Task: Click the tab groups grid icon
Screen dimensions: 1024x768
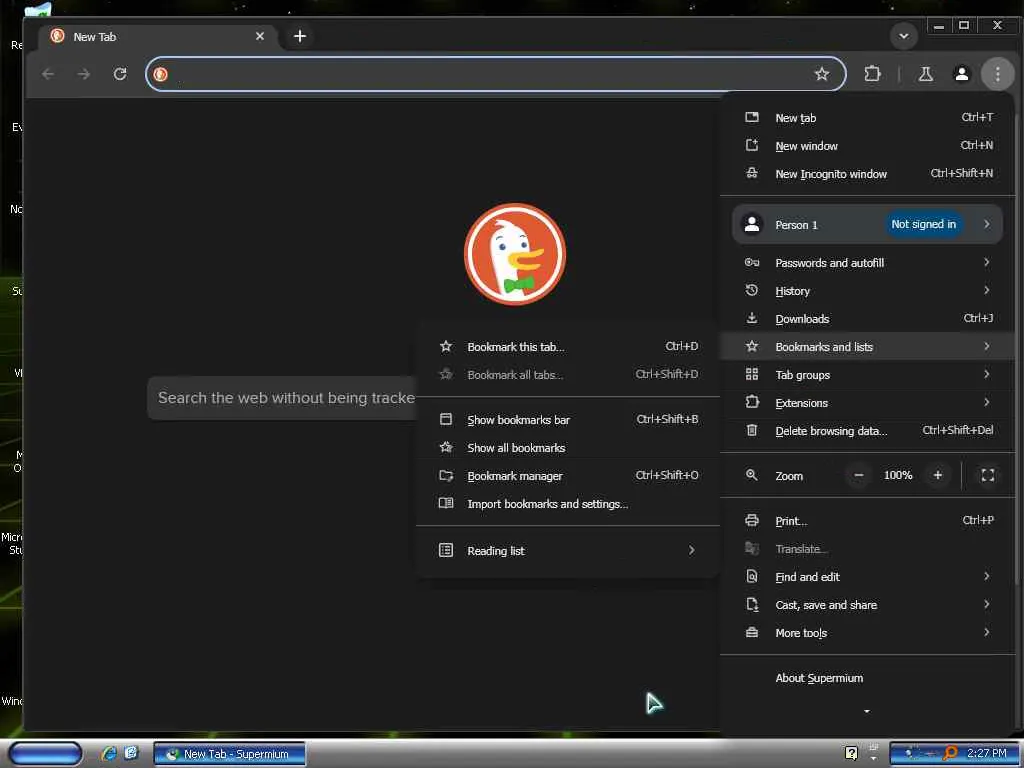Action: tap(752, 374)
